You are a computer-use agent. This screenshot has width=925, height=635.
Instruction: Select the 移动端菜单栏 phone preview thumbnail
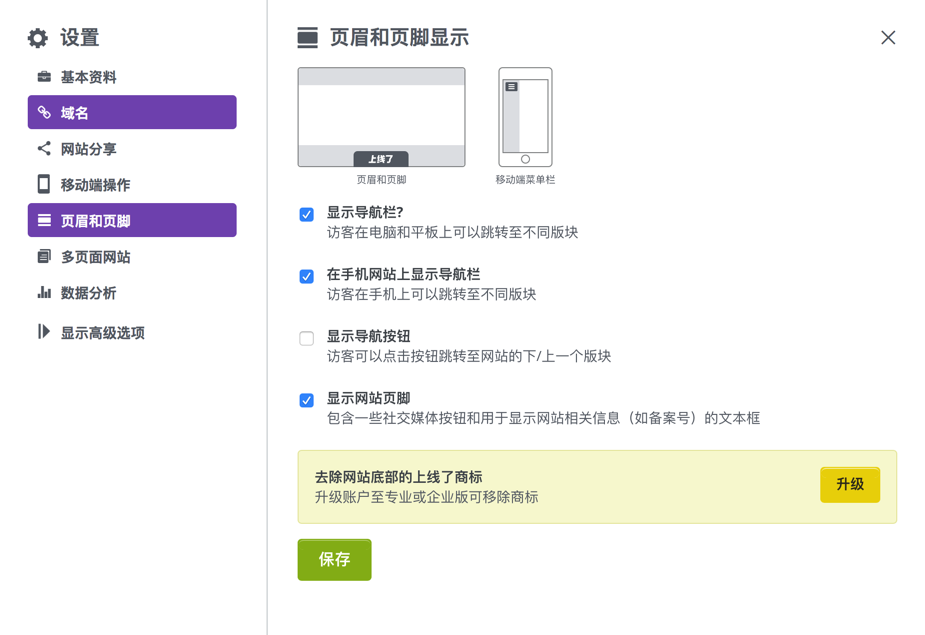[x=525, y=117]
